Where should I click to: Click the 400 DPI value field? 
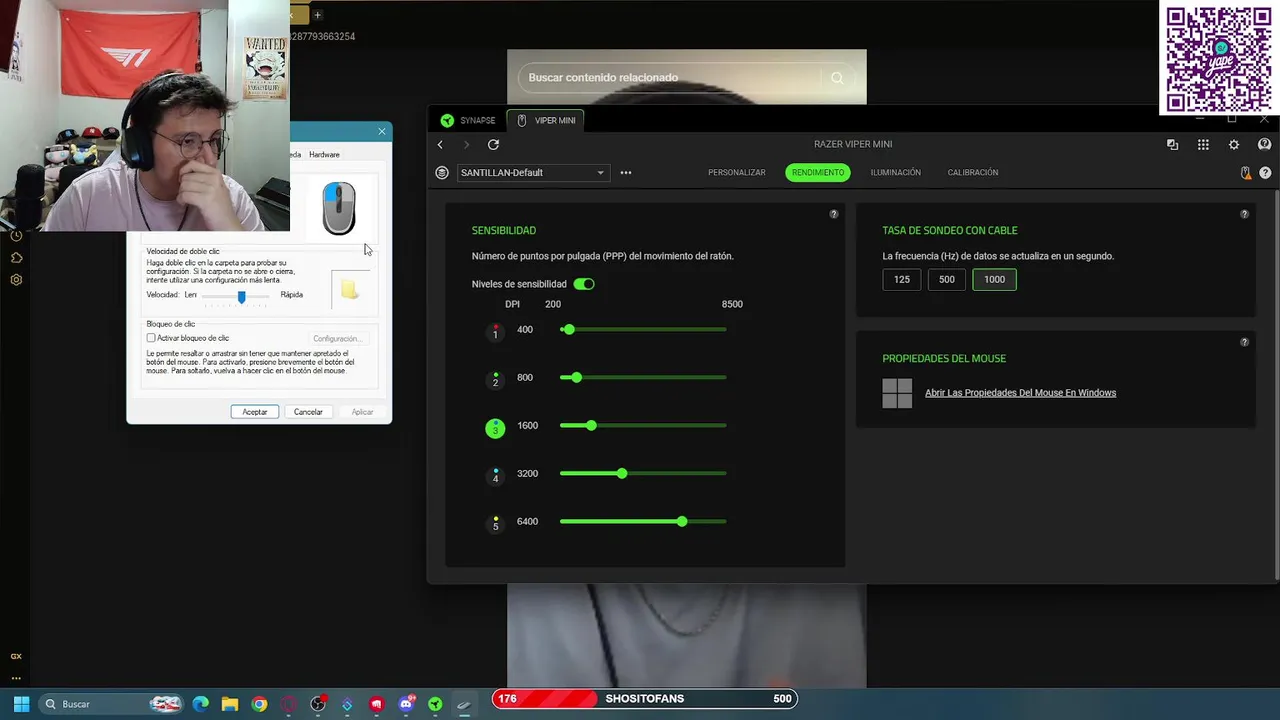point(525,330)
